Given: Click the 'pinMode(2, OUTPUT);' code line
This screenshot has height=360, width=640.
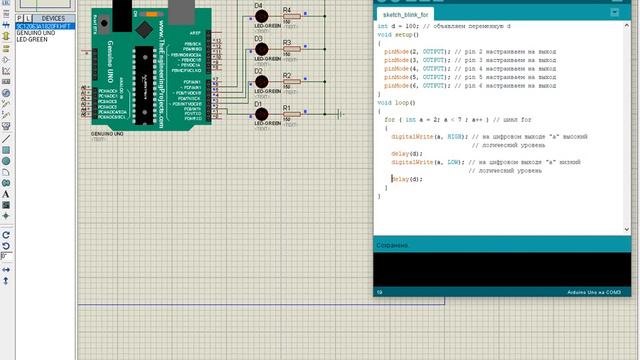Looking at the screenshot, I should pyautogui.click(x=470, y=52).
